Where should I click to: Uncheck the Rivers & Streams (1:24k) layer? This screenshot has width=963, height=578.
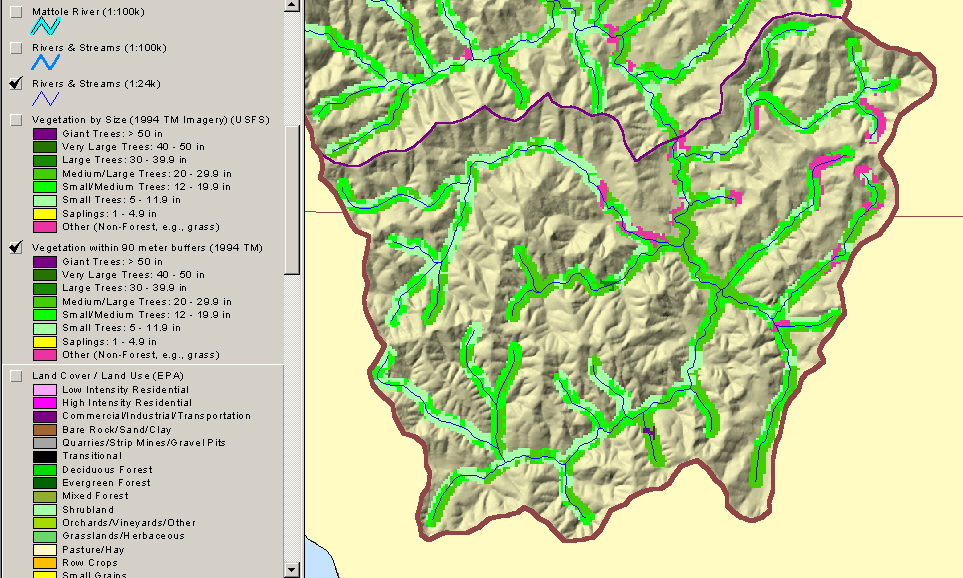pos(17,84)
